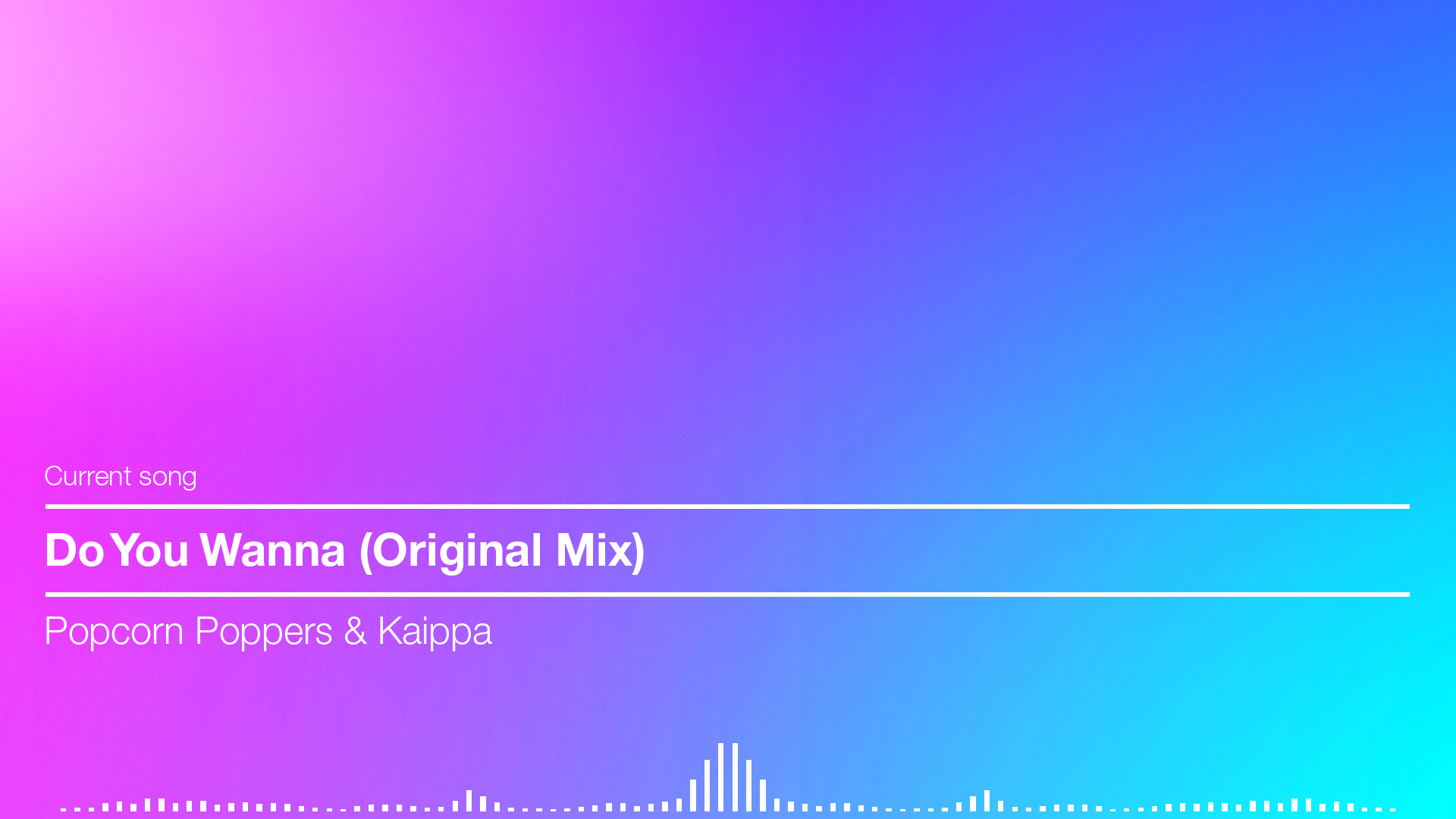This screenshot has width=1456, height=819.
Task: Click the word "You" in the song title
Action: [x=150, y=551]
